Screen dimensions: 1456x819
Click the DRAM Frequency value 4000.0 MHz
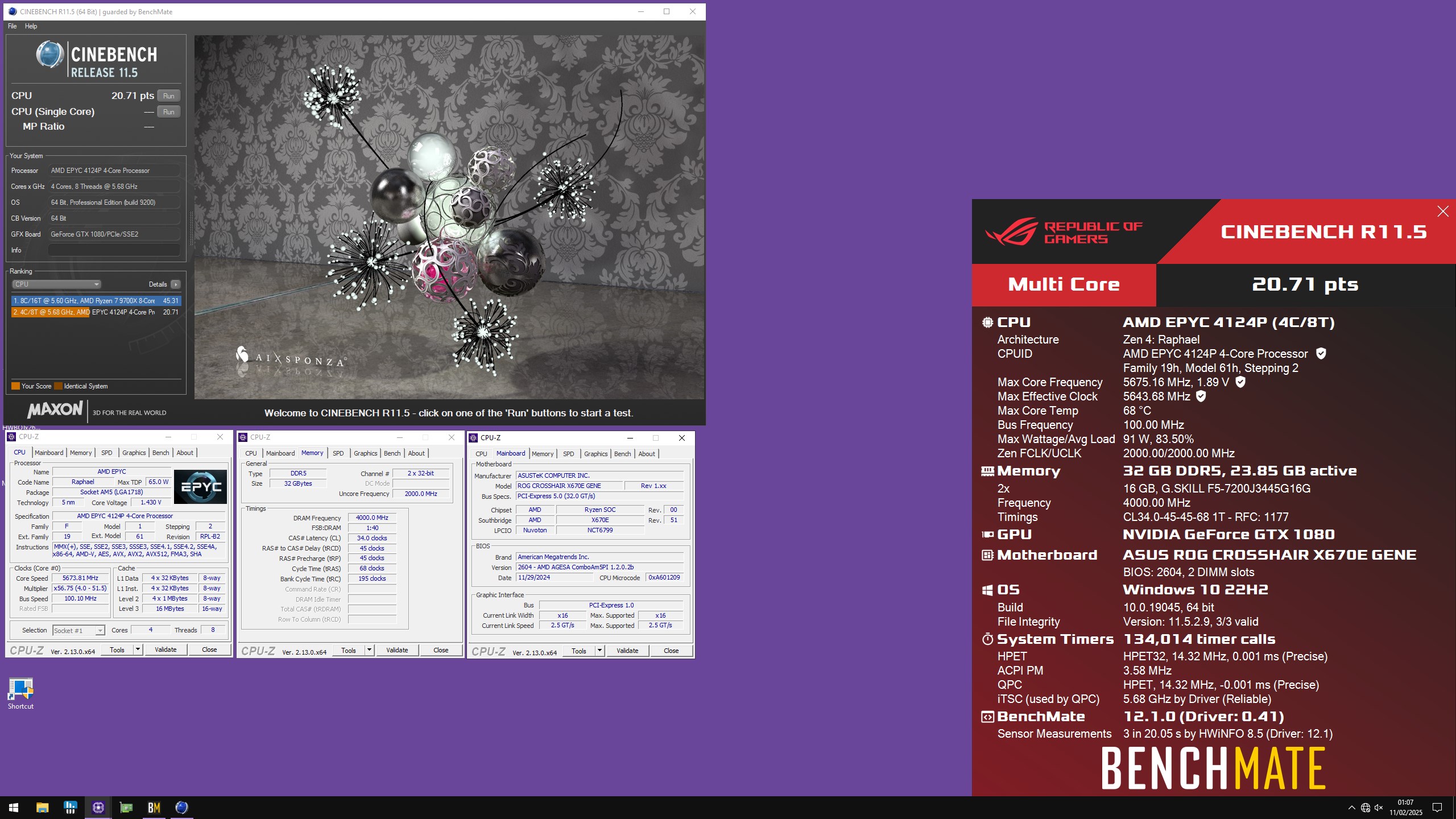pyautogui.click(x=372, y=518)
